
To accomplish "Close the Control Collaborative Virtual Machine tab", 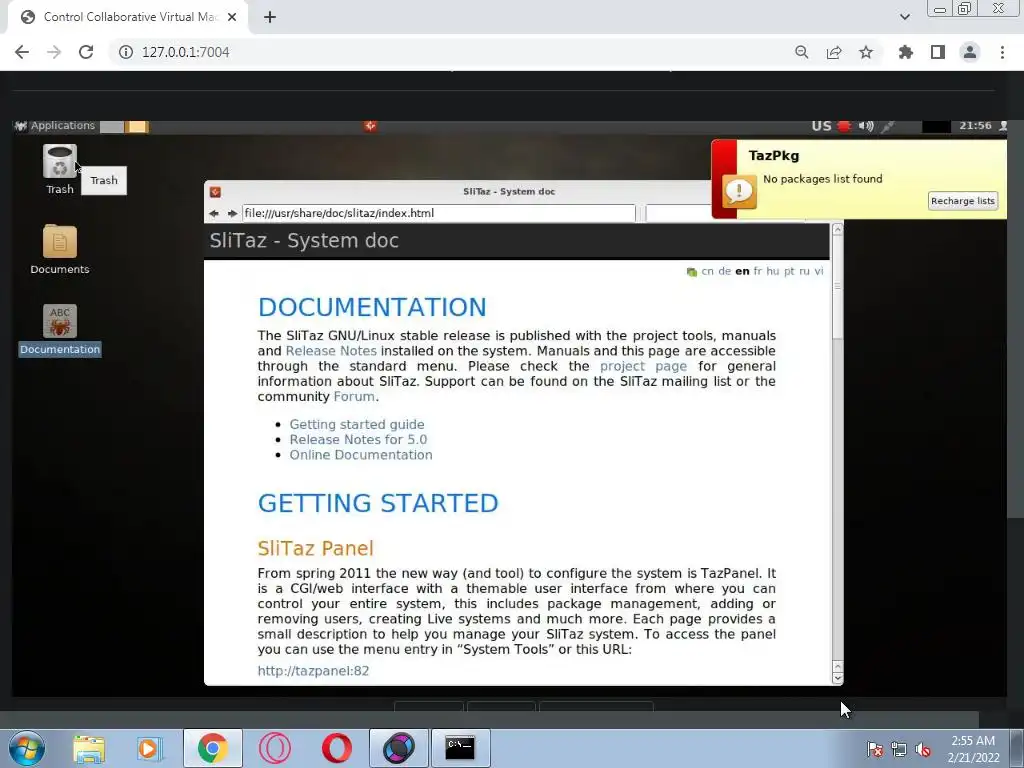I will (x=232, y=18).
